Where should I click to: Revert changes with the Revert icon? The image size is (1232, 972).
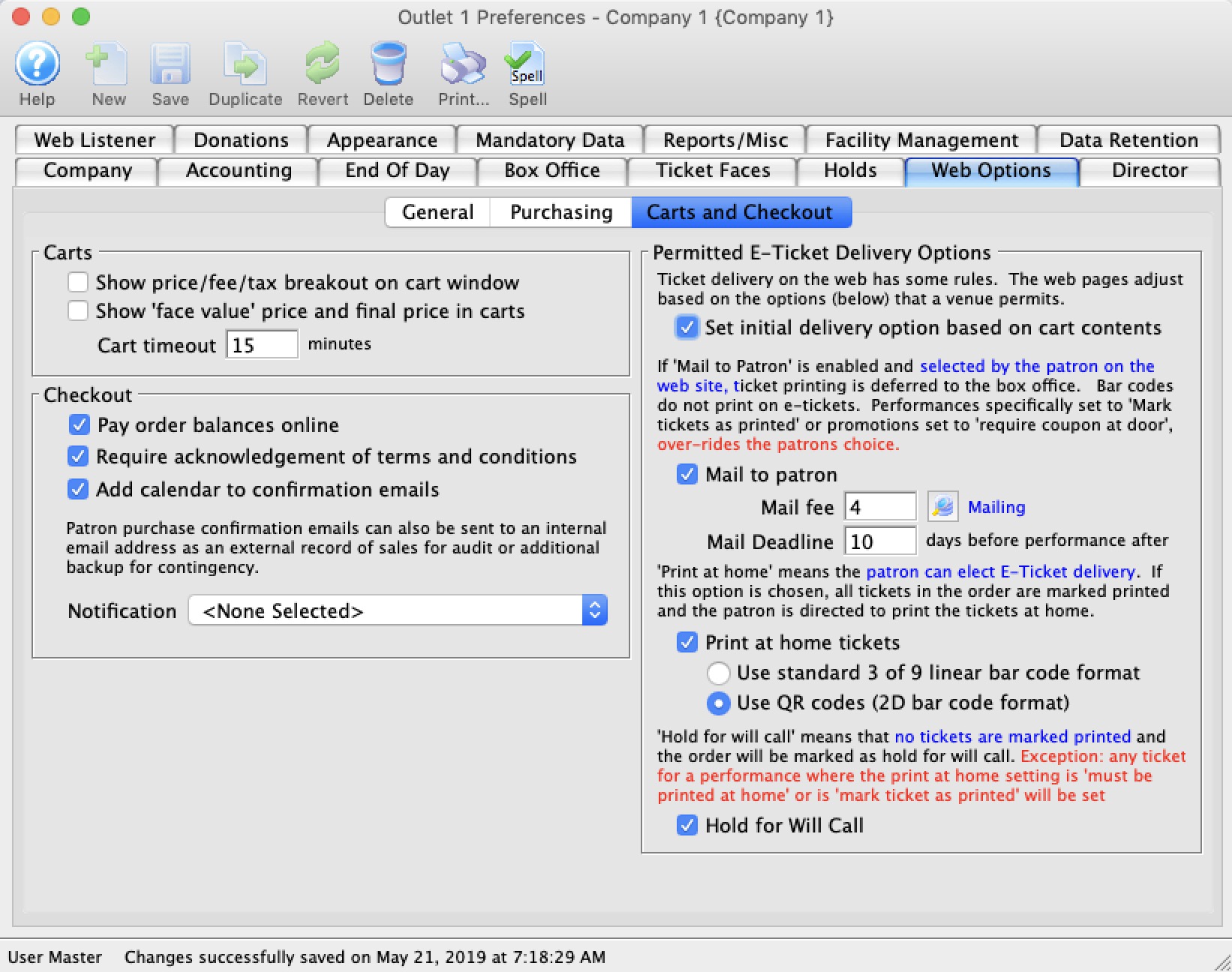[x=323, y=65]
